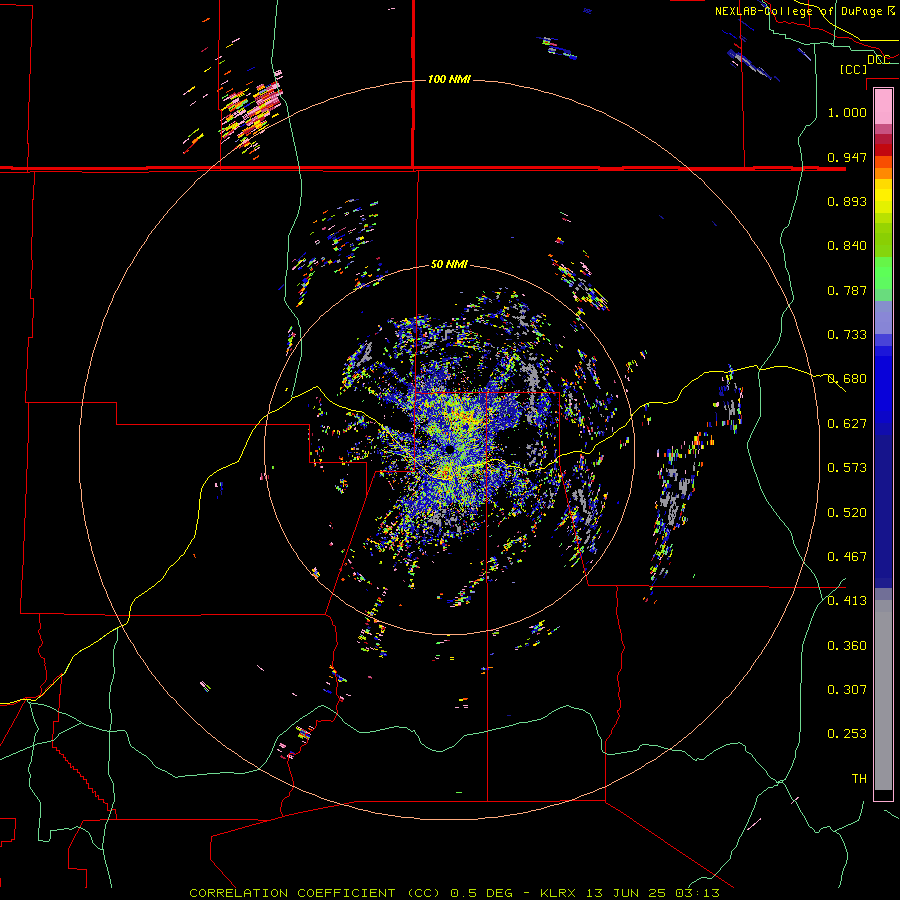The width and height of the screenshot is (900, 900).
Task: Select the 0.627 scale value
Action: click(x=847, y=424)
